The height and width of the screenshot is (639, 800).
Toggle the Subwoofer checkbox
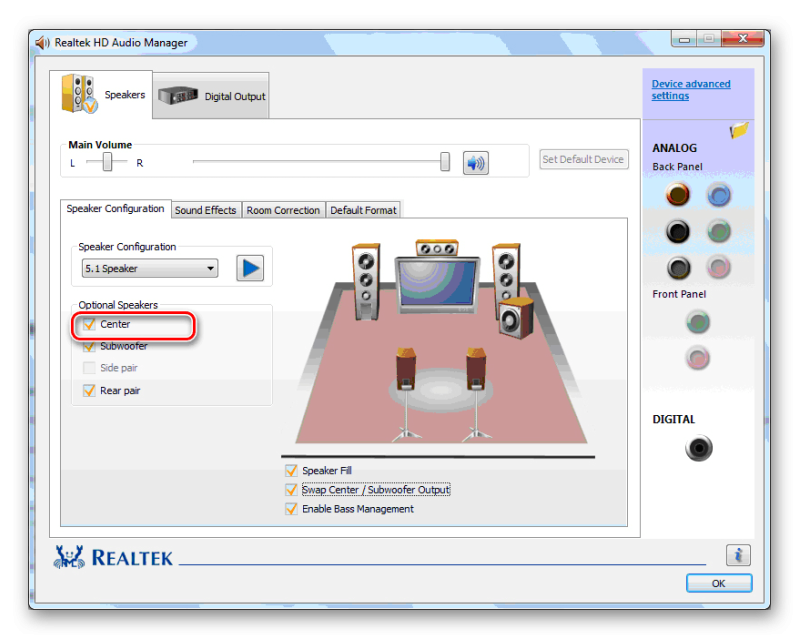point(89,346)
